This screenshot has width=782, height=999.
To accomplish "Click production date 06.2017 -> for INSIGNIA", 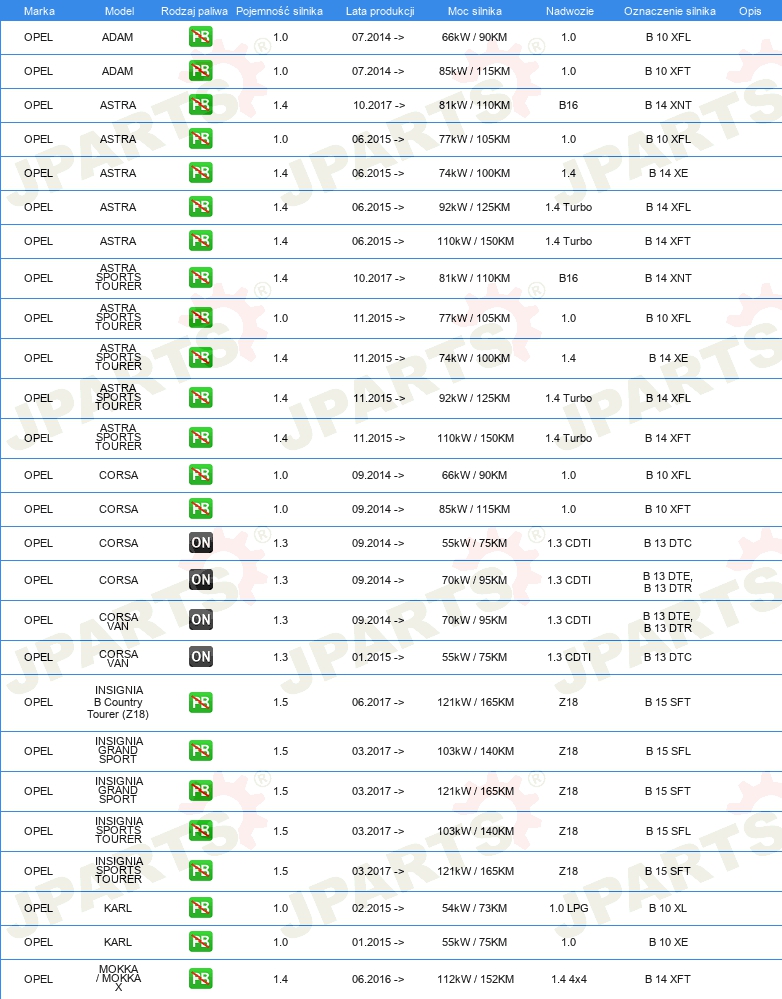I will click(x=378, y=702).
